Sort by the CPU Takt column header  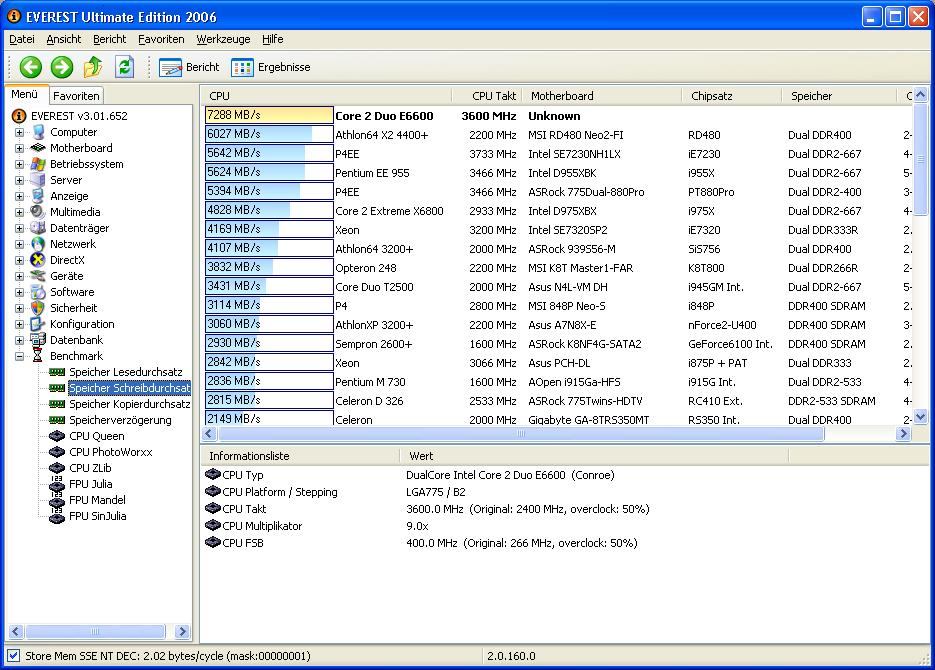[487, 96]
